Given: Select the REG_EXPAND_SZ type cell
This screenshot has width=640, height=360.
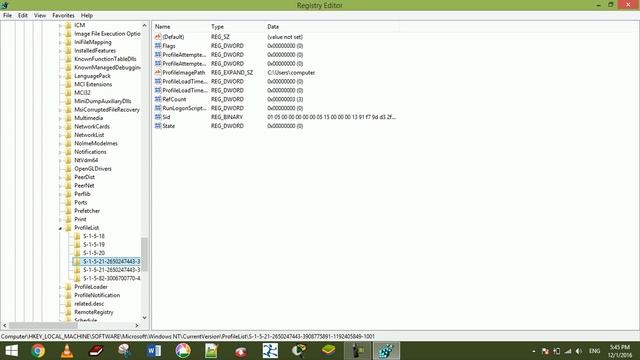Looking at the screenshot, I should [232, 73].
